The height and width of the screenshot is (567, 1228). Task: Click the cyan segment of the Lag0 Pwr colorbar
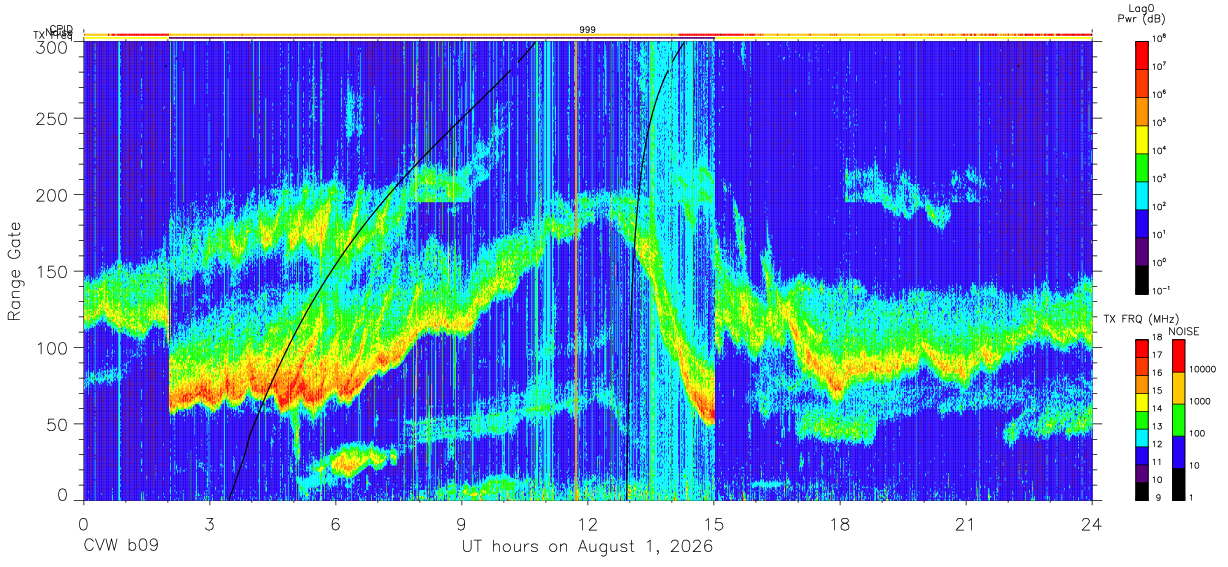(1142, 194)
